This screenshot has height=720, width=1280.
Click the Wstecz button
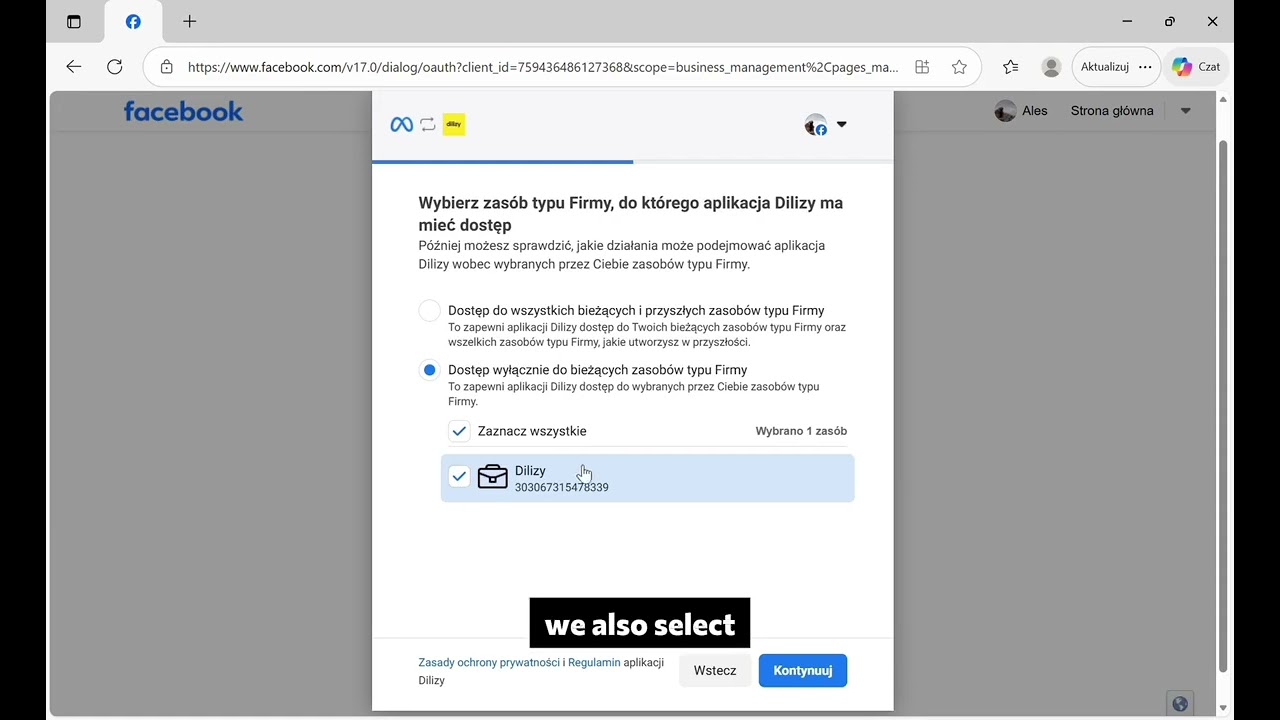(x=715, y=670)
